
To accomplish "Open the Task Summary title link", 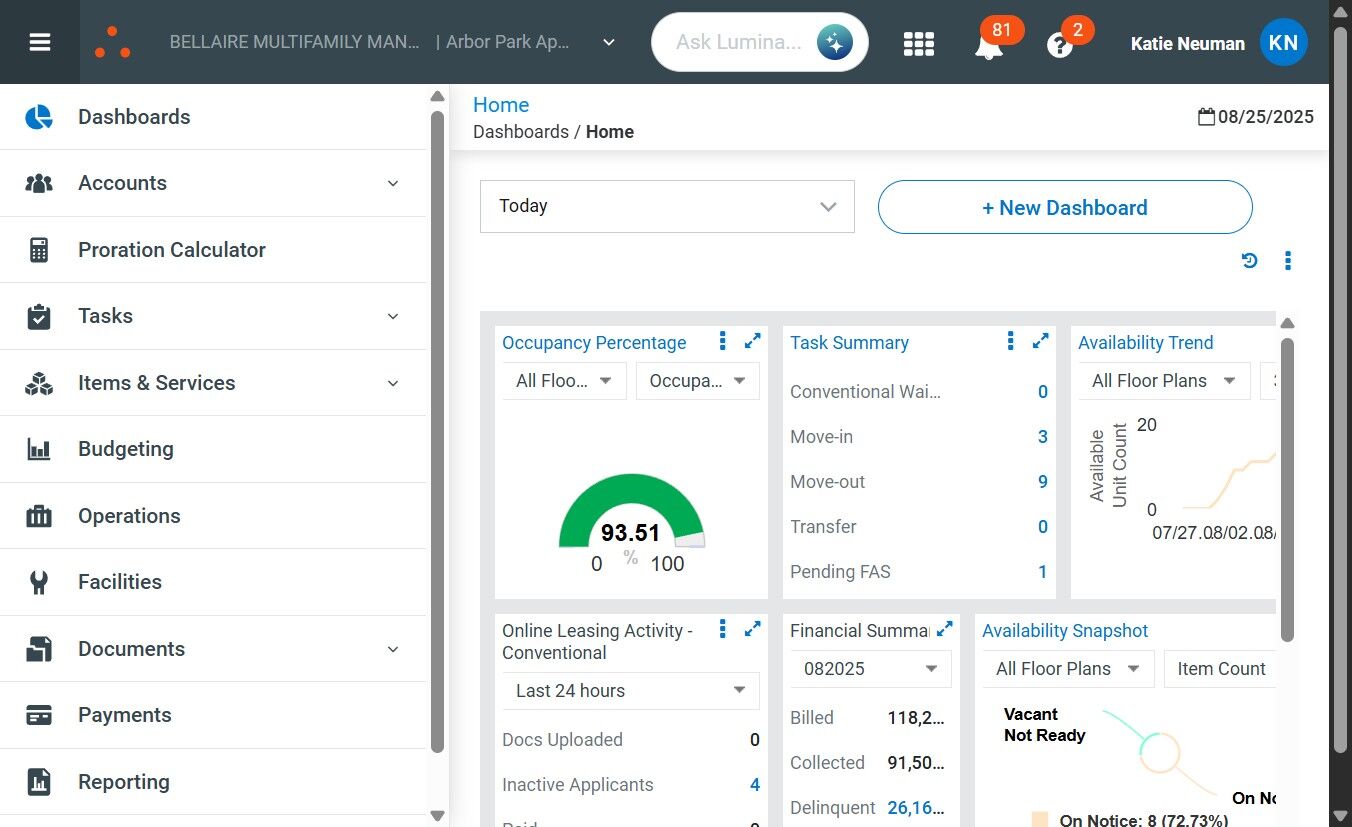I will [849, 343].
